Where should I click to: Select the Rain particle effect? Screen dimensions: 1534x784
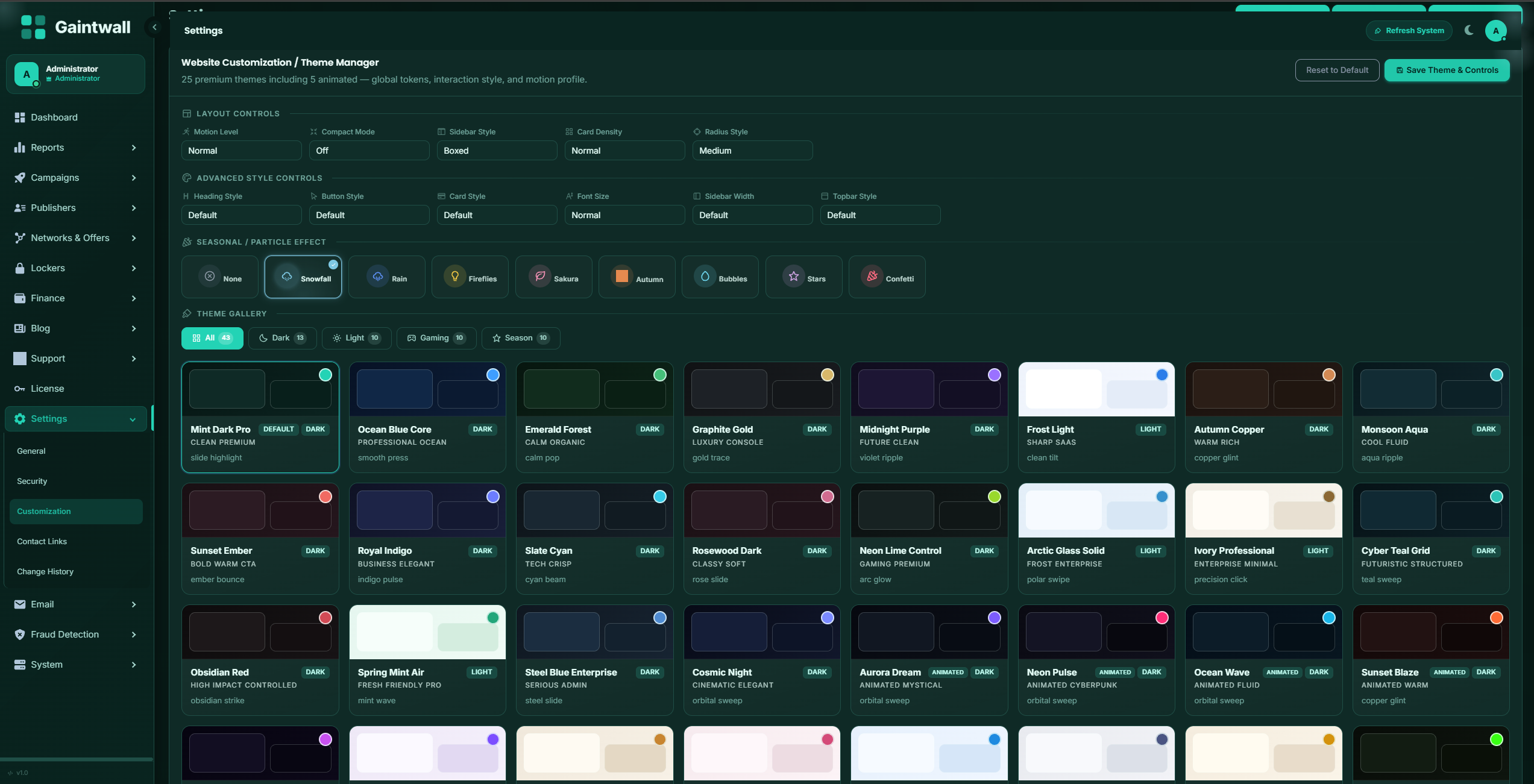[386, 277]
